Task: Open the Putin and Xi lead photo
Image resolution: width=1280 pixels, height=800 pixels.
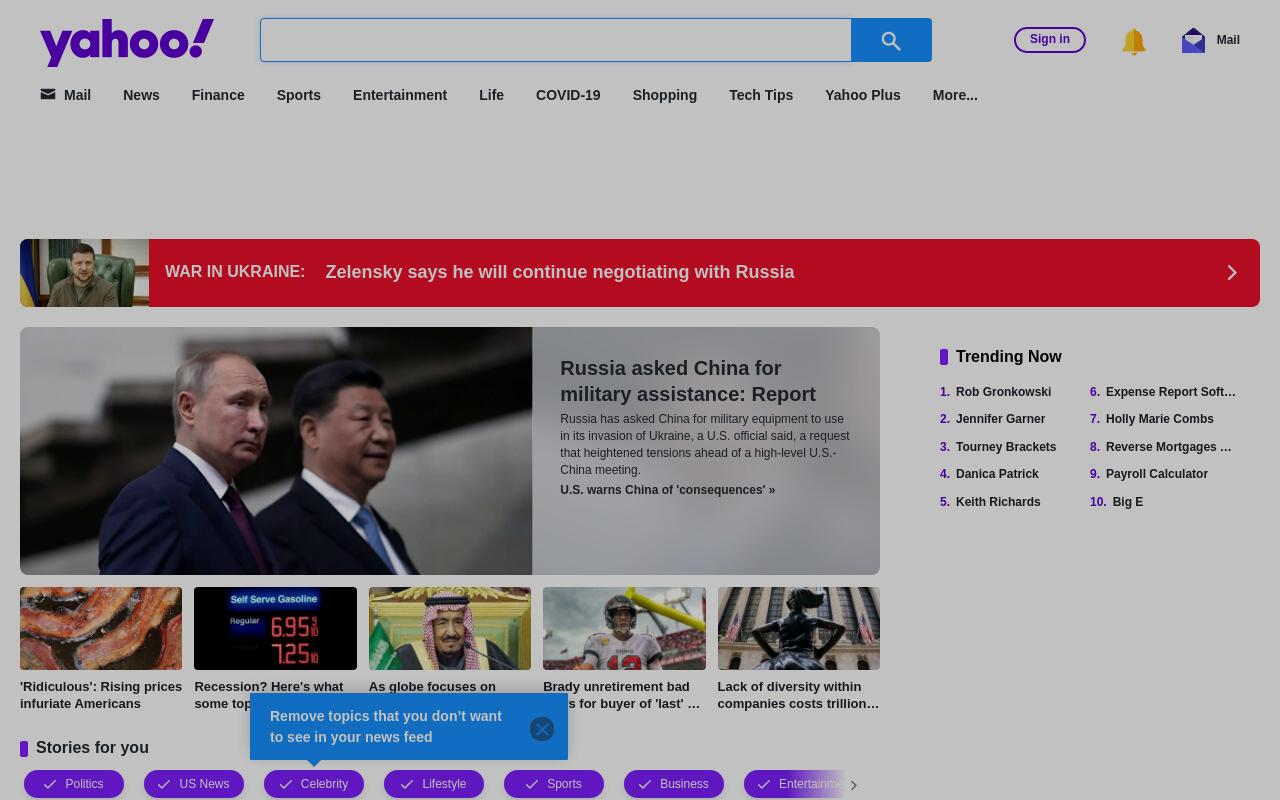Action: (276, 451)
